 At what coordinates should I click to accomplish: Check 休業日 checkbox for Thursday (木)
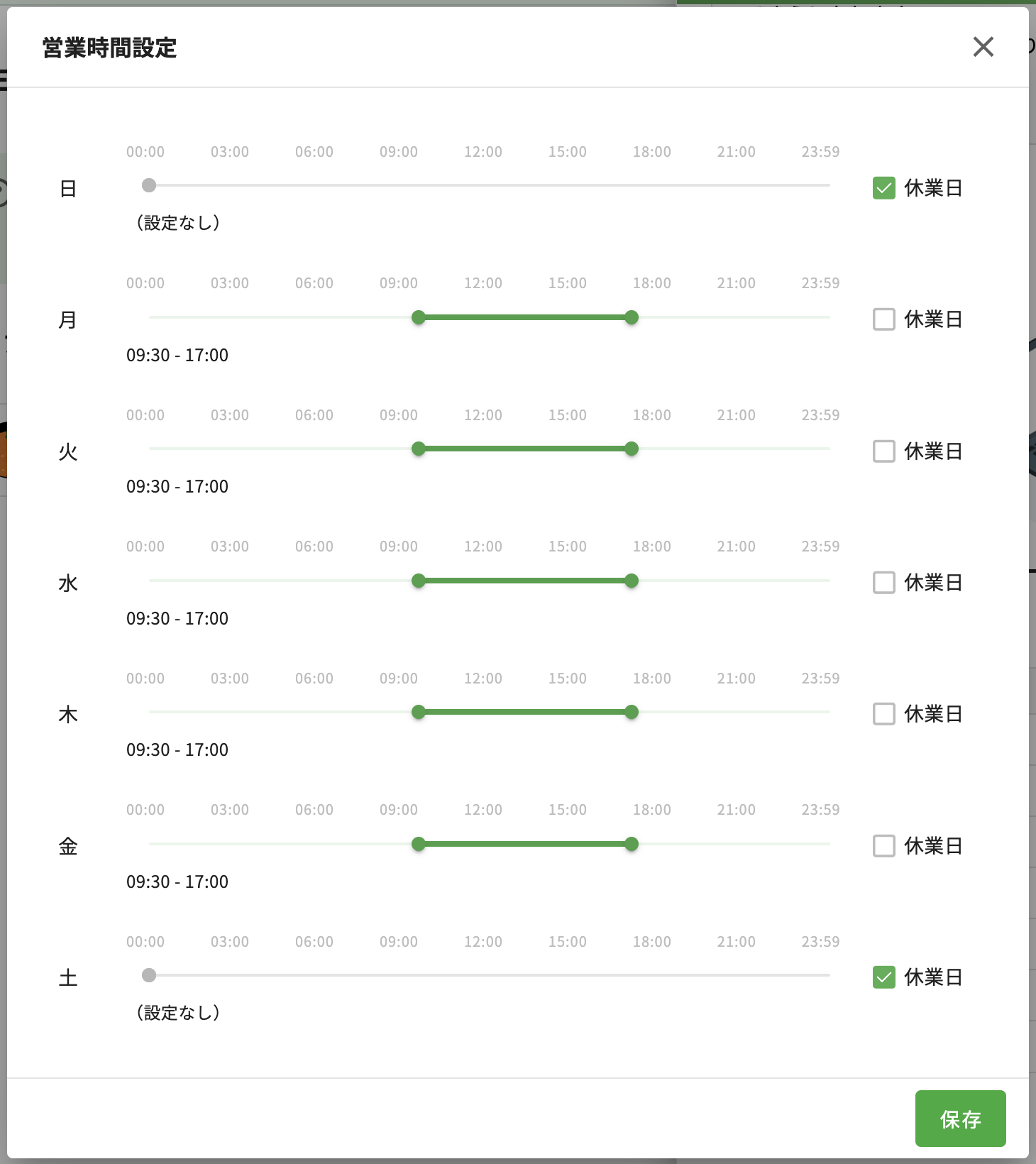pos(884,714)
